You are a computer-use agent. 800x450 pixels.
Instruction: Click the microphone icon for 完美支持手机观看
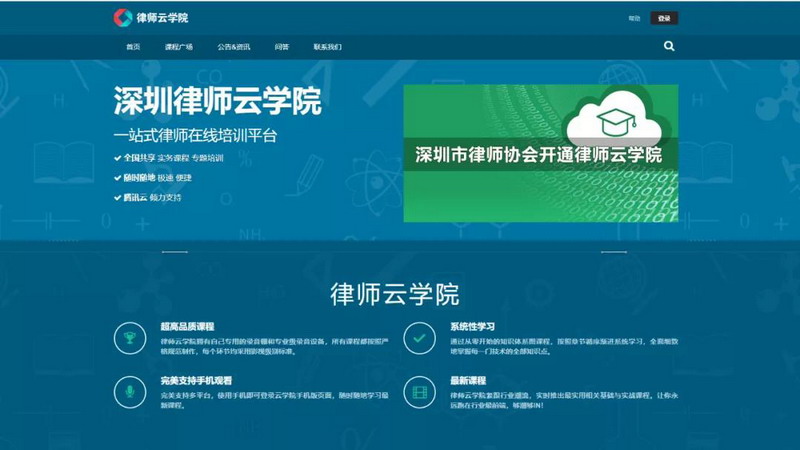[x=130, y=392]
